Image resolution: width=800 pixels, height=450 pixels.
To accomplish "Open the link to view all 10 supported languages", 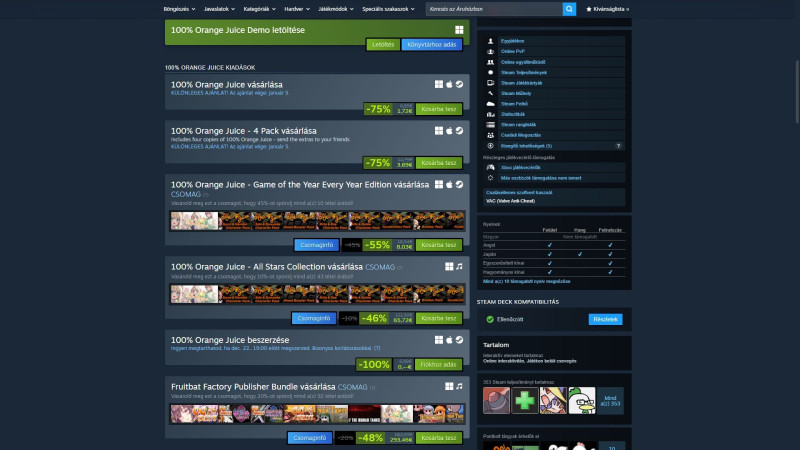I will pos(527,281).
